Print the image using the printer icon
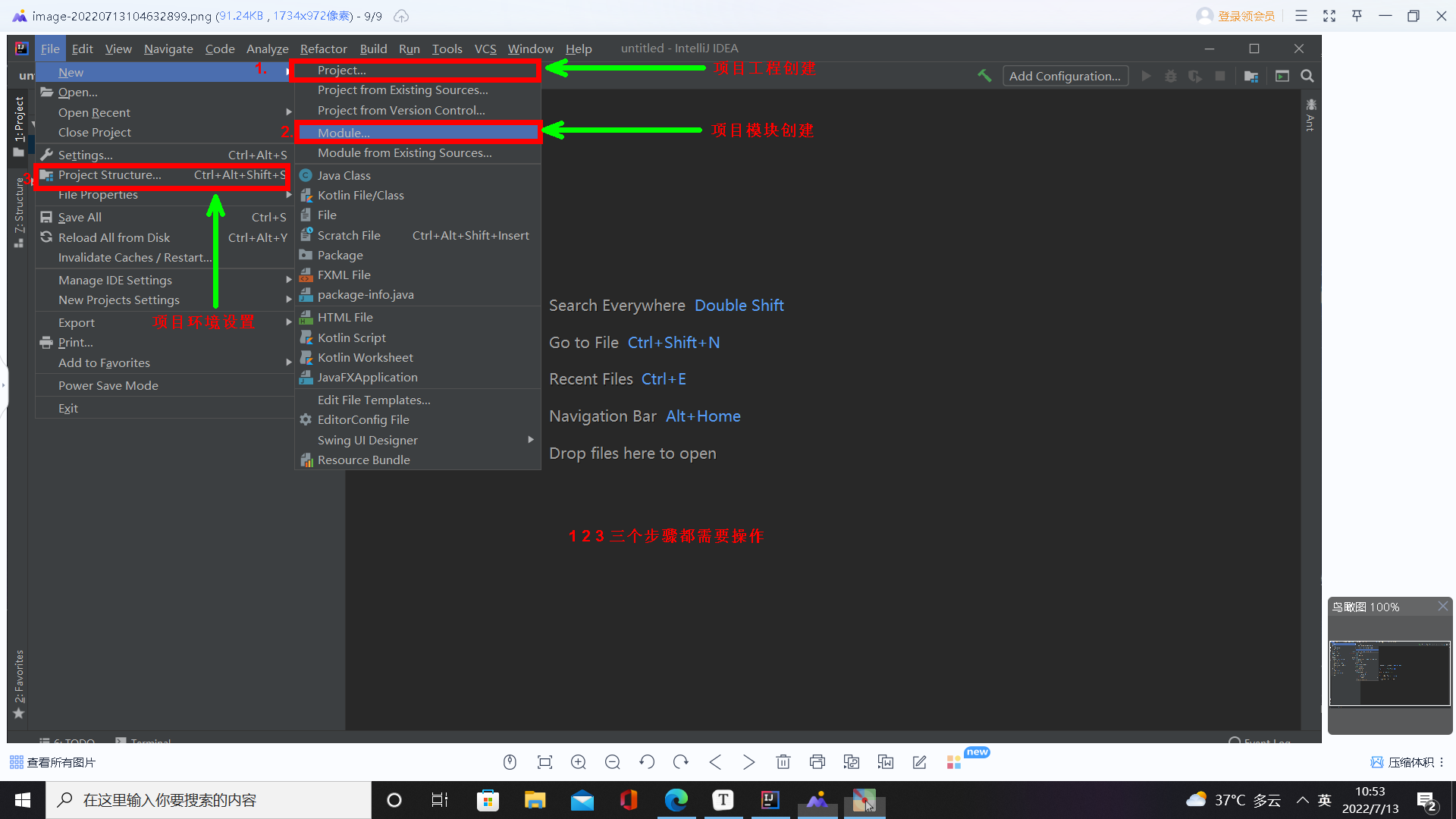The image size is (1456, 819). (817, 762)
